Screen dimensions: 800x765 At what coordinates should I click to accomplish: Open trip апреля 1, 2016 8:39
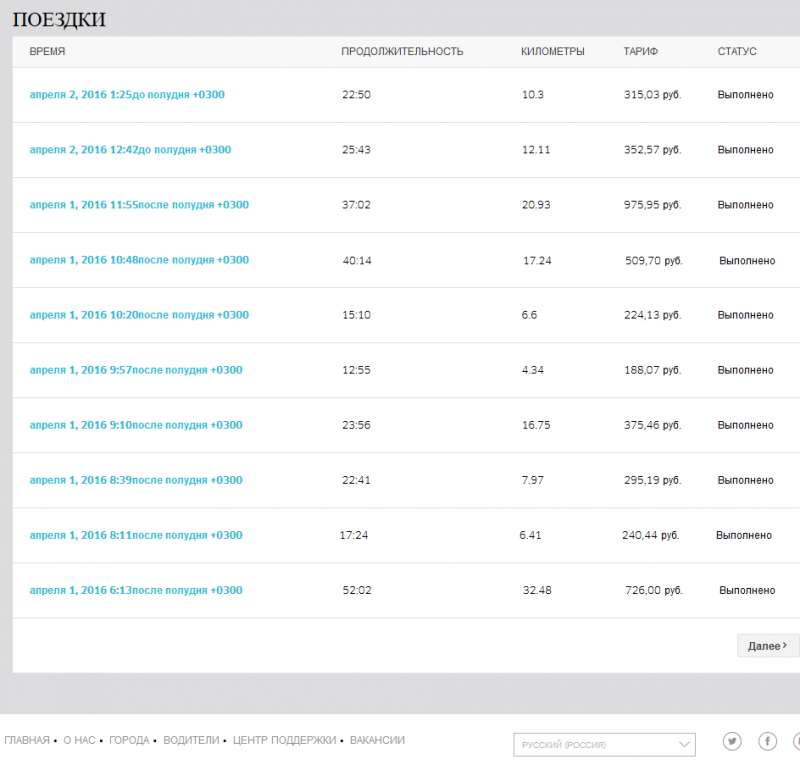coord(136,480)
